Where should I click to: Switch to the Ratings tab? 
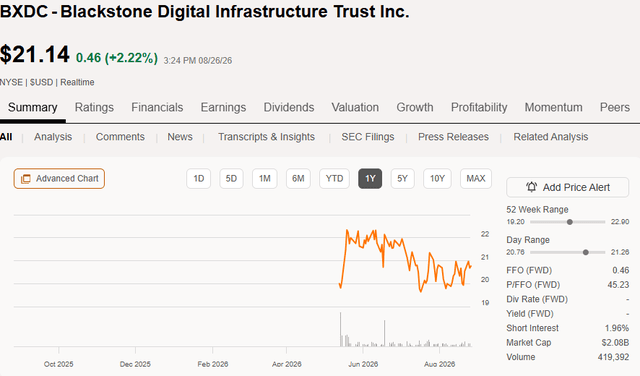pyautogui.click(x=94, y=107)
